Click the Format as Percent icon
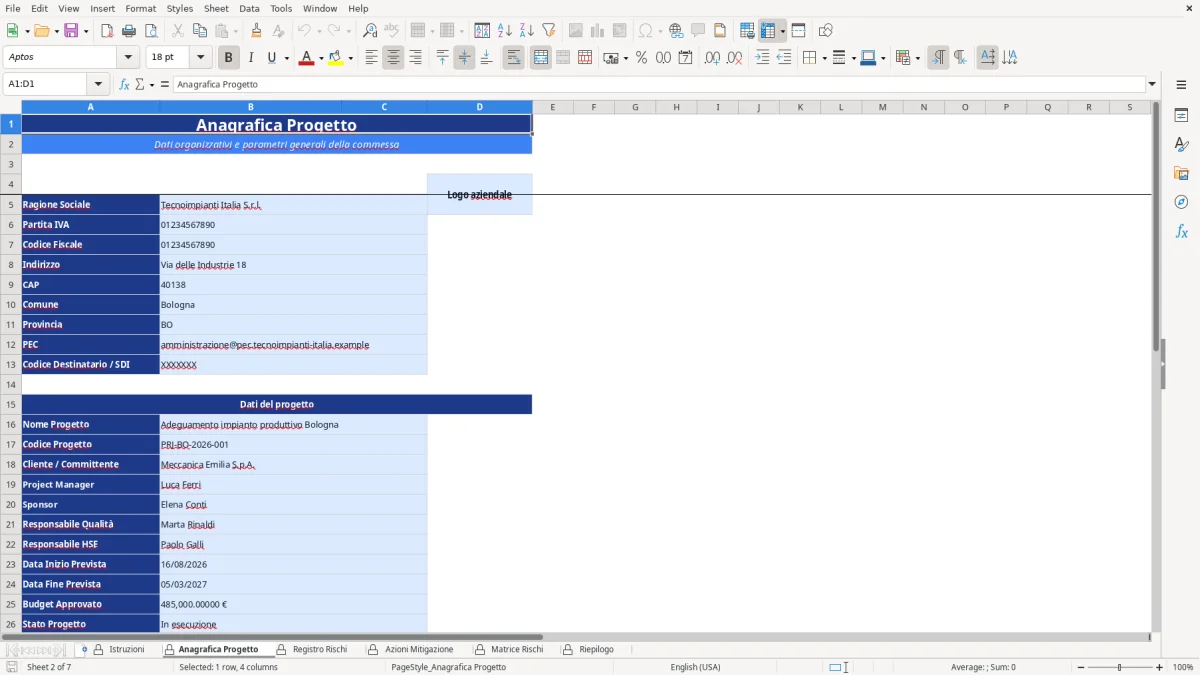1200x675 pixels. tap(641, 58)
